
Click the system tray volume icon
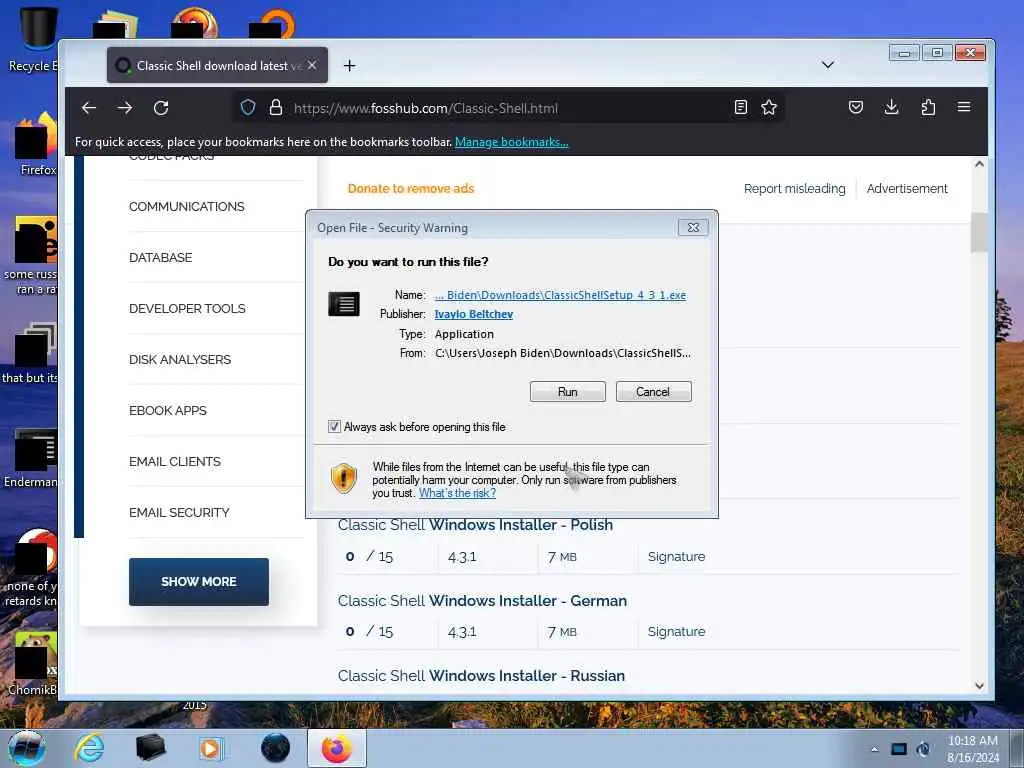click(x=923, y=749)
